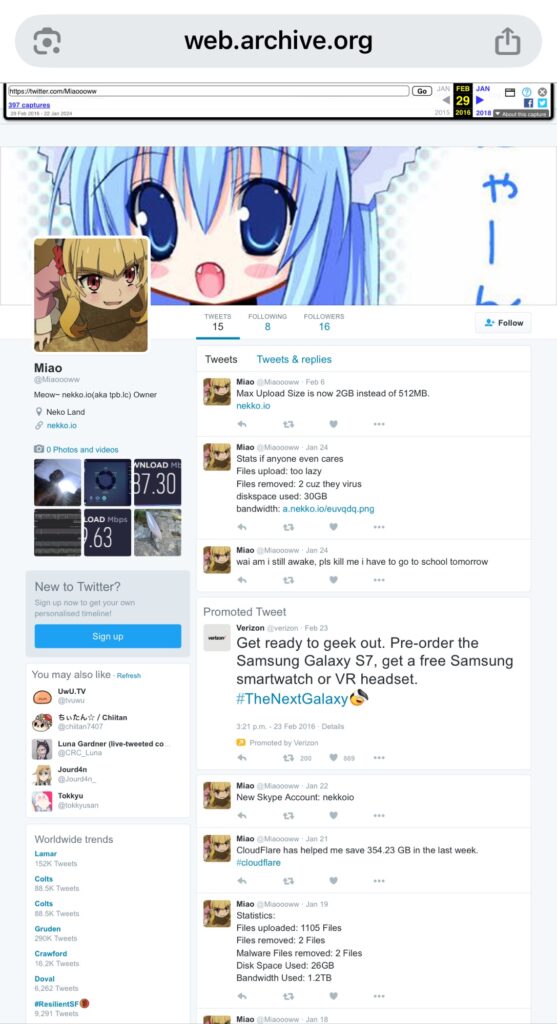Select the Followers count tab
The width and height of the screenshot is (557, 1024).
[324, 322]
